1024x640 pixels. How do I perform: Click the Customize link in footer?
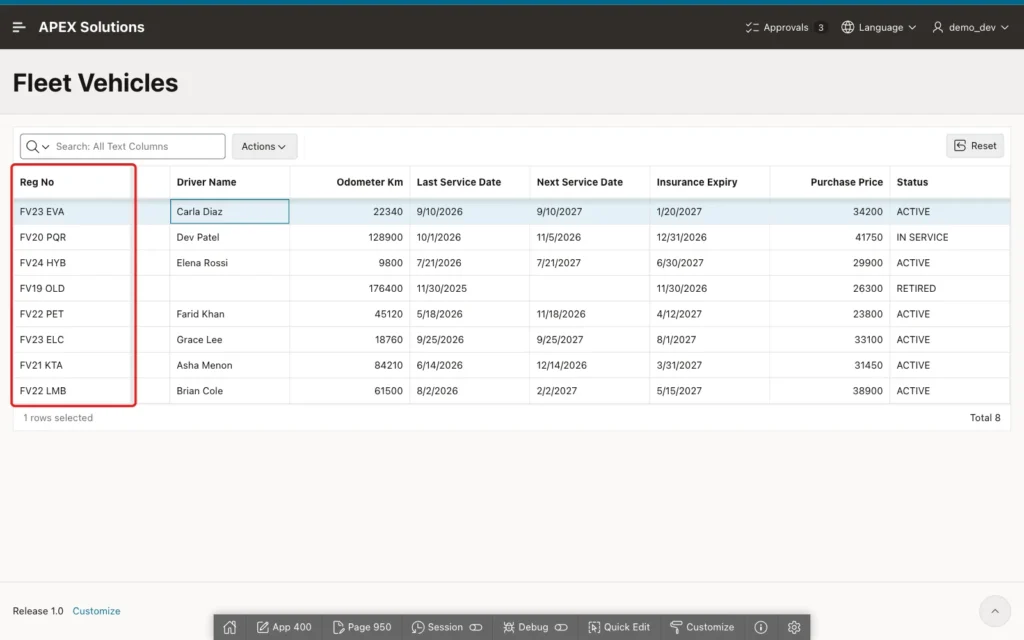(97, 611)
